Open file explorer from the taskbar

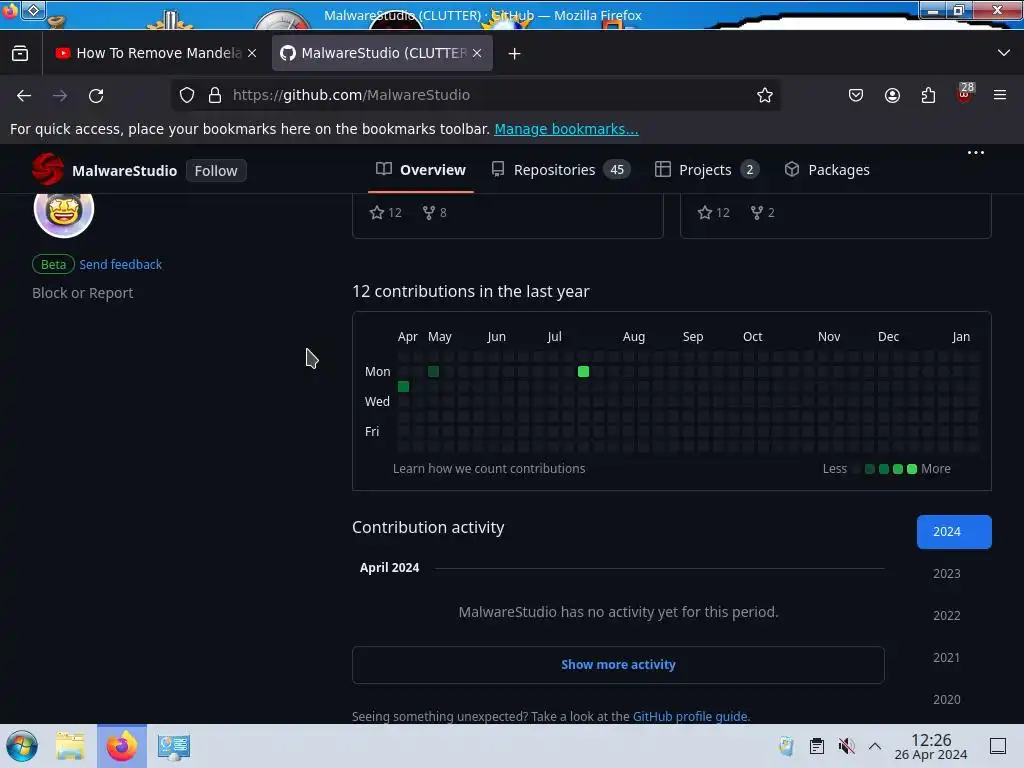click(x=71, y=746)
